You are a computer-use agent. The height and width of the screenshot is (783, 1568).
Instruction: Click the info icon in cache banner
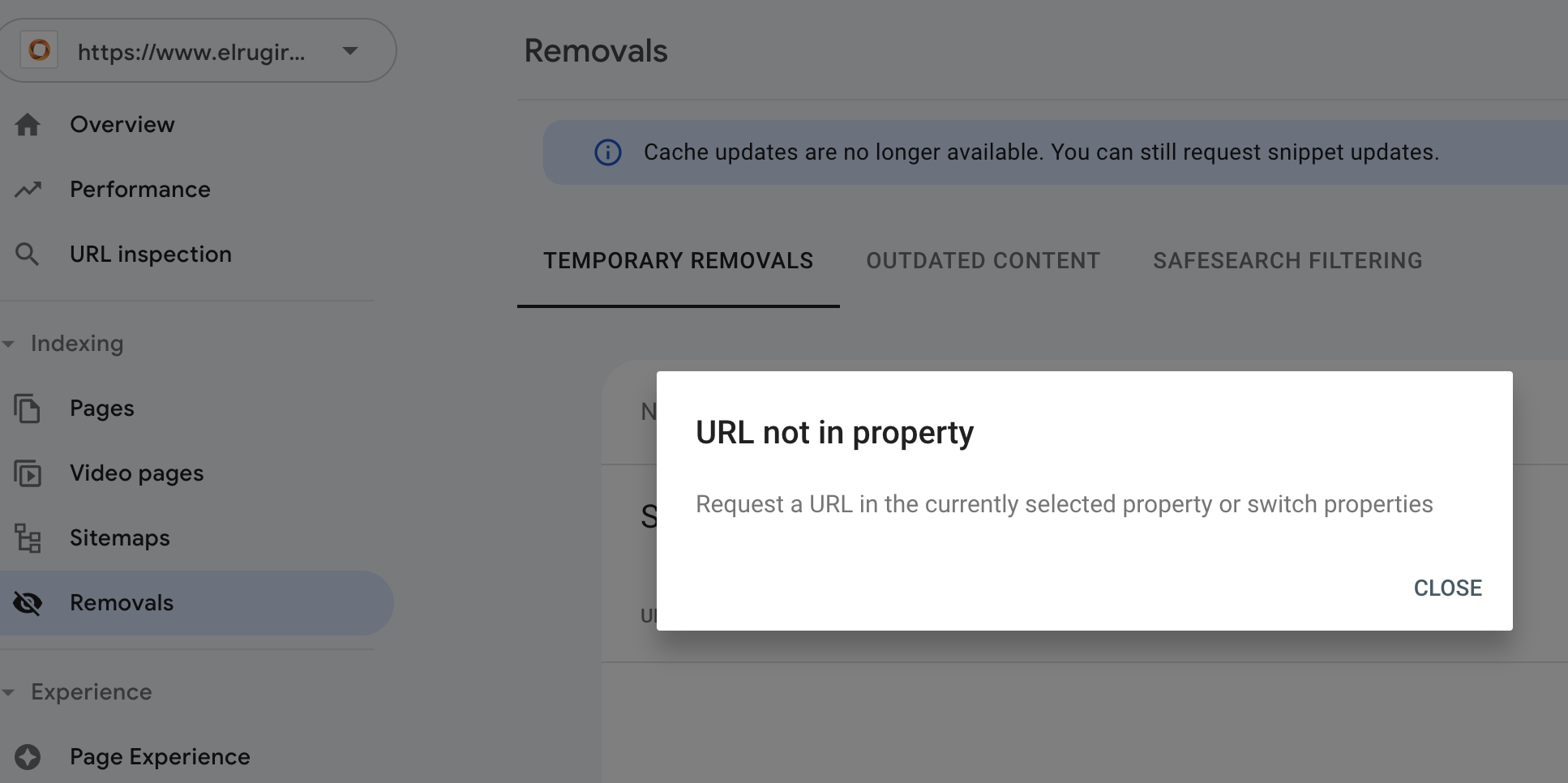click(608, 152)
